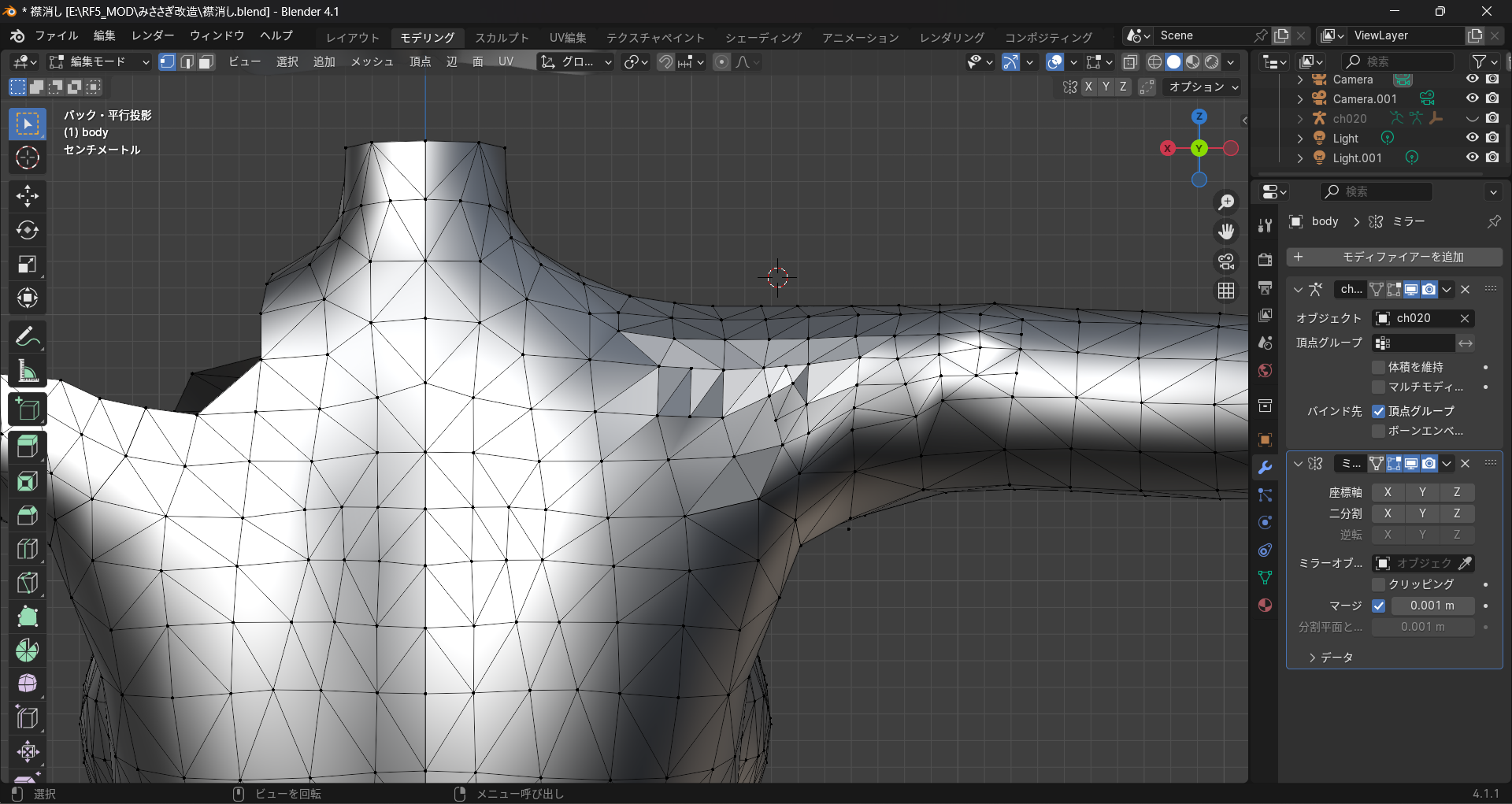Toggle camera view in viewport
This screenshot has width=1512, height=804.
point(1226,261)
